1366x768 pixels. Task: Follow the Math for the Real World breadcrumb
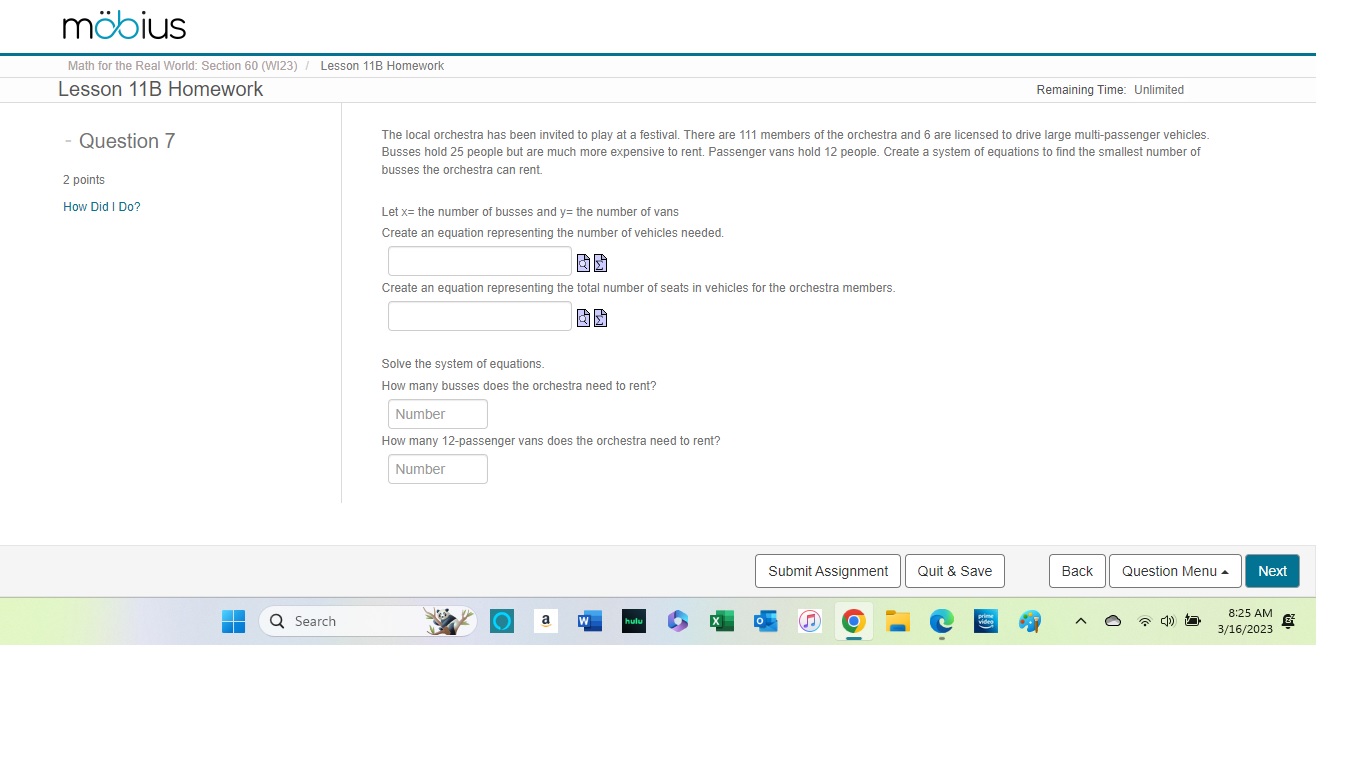point(183,66)
